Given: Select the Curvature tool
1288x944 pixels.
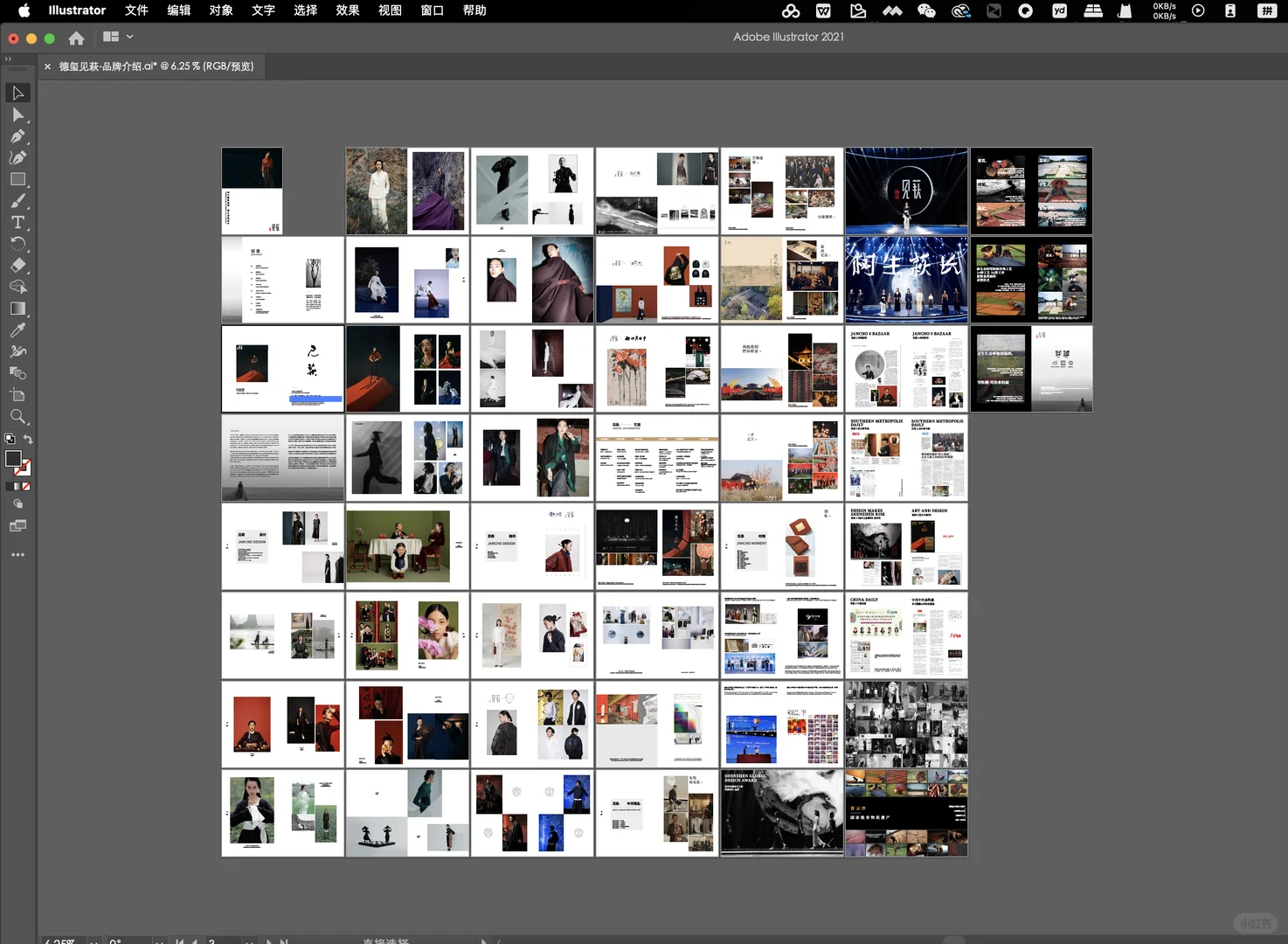Looking at the screenshot, I should 17,157.
